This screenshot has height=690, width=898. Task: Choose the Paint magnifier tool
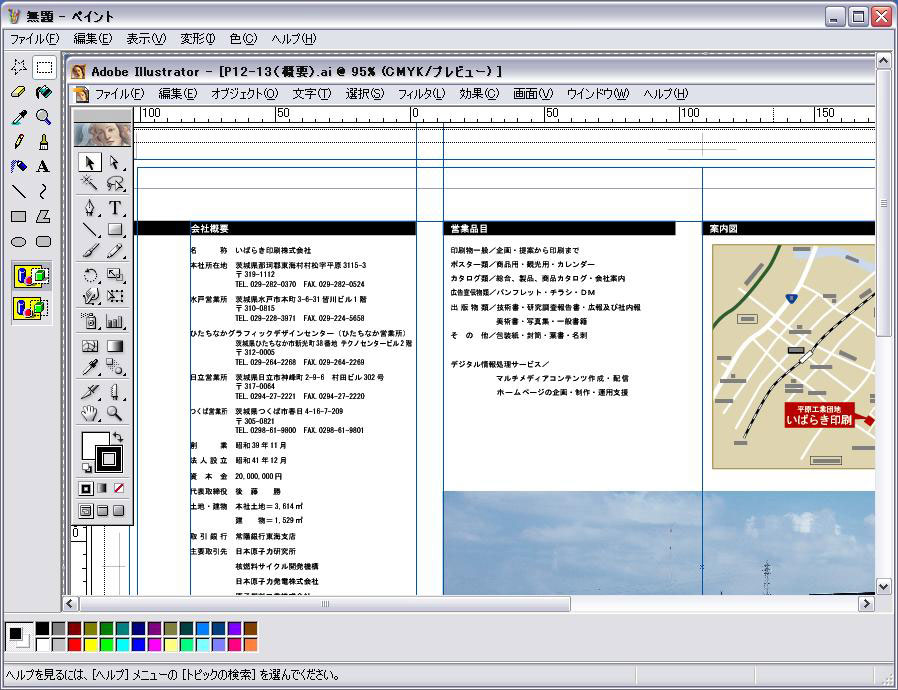[x=44, y=117]
